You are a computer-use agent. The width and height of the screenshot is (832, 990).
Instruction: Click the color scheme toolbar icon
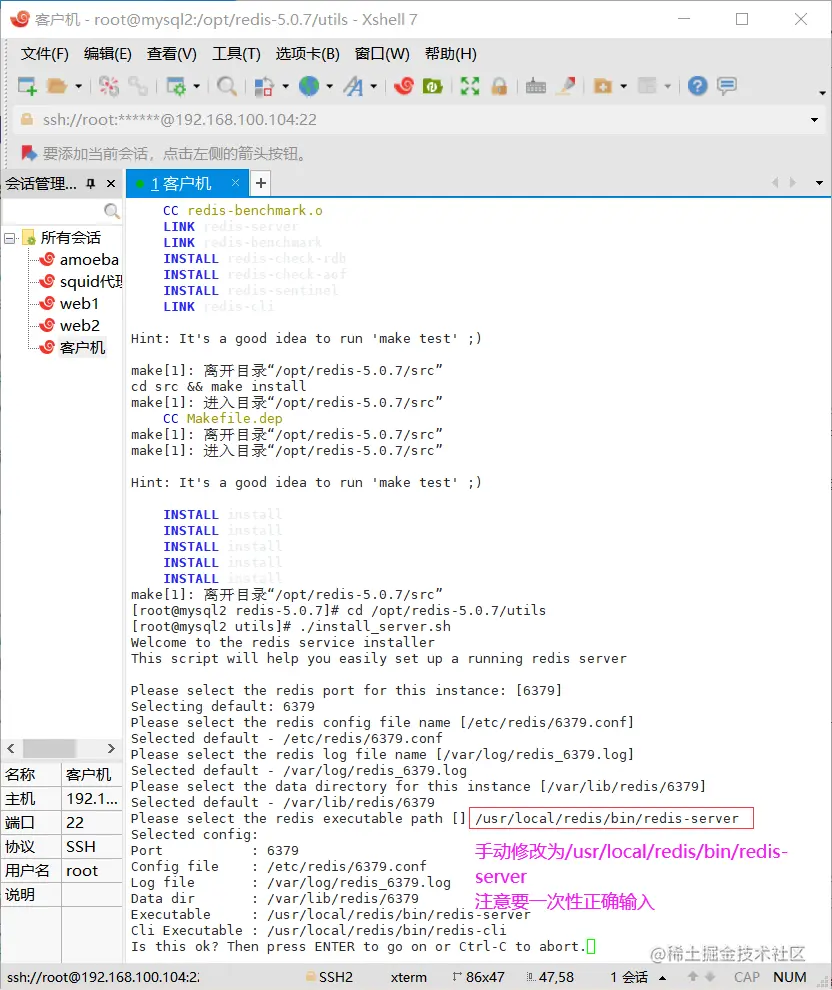pos(264,85)
